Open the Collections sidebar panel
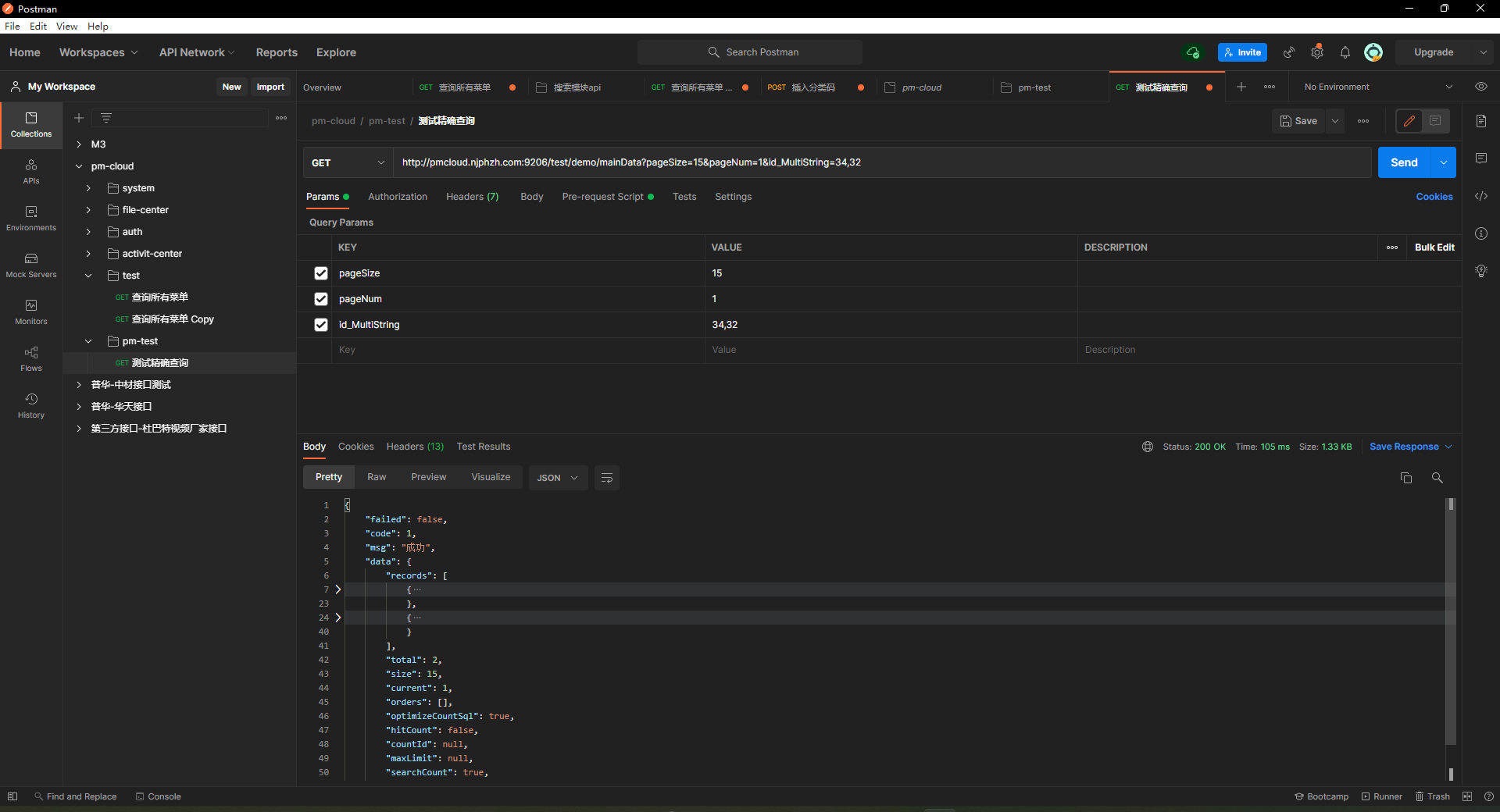1500x812 pixels. click(x=31, y=124)
